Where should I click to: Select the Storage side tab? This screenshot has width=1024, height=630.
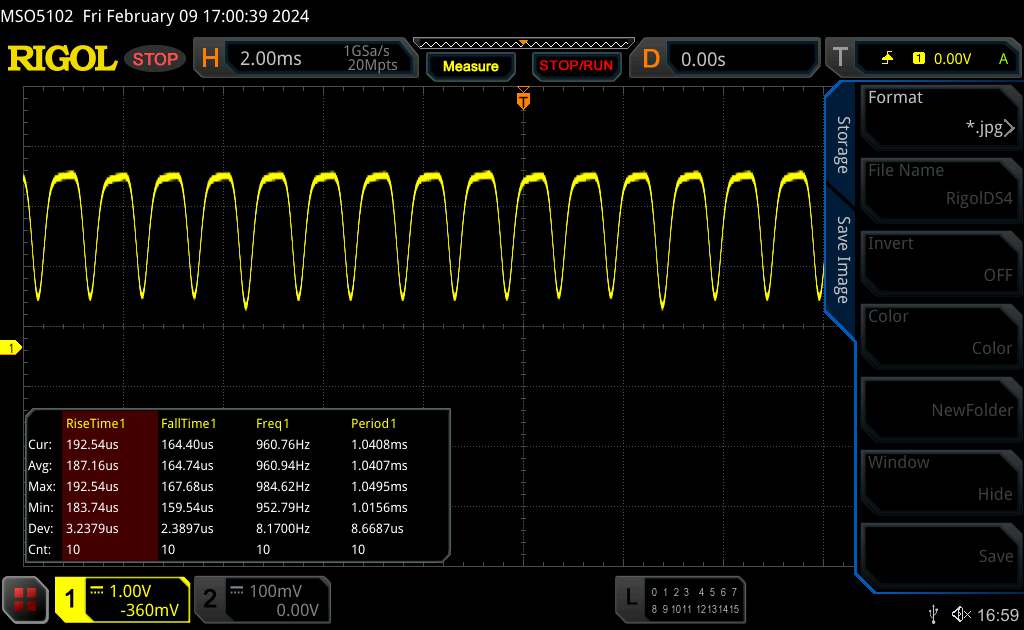(843, 144)
